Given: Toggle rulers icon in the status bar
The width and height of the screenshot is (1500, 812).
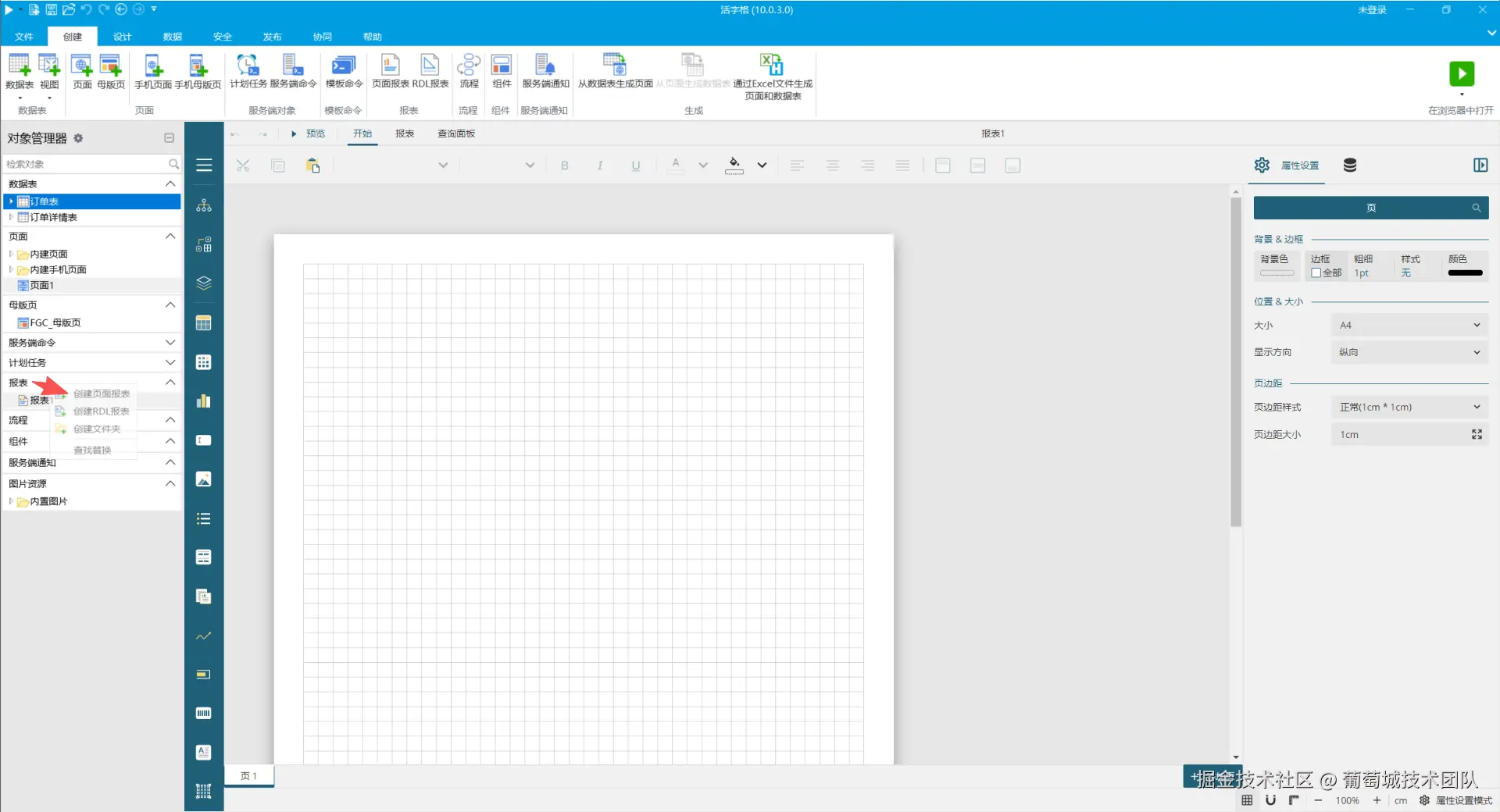Looking at the screenshot, I should point(1294,800).
